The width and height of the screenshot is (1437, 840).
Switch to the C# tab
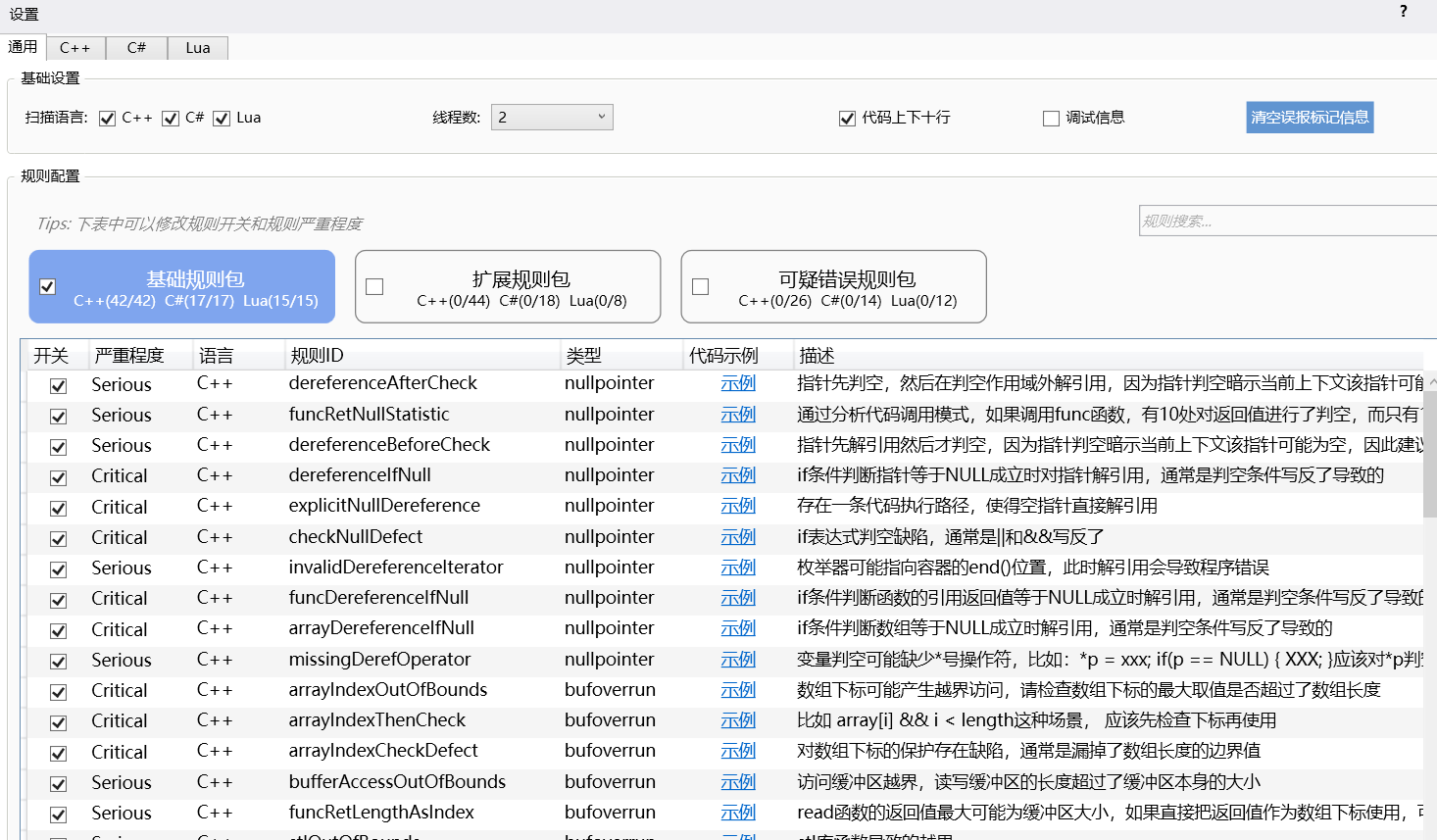[135, 47]
